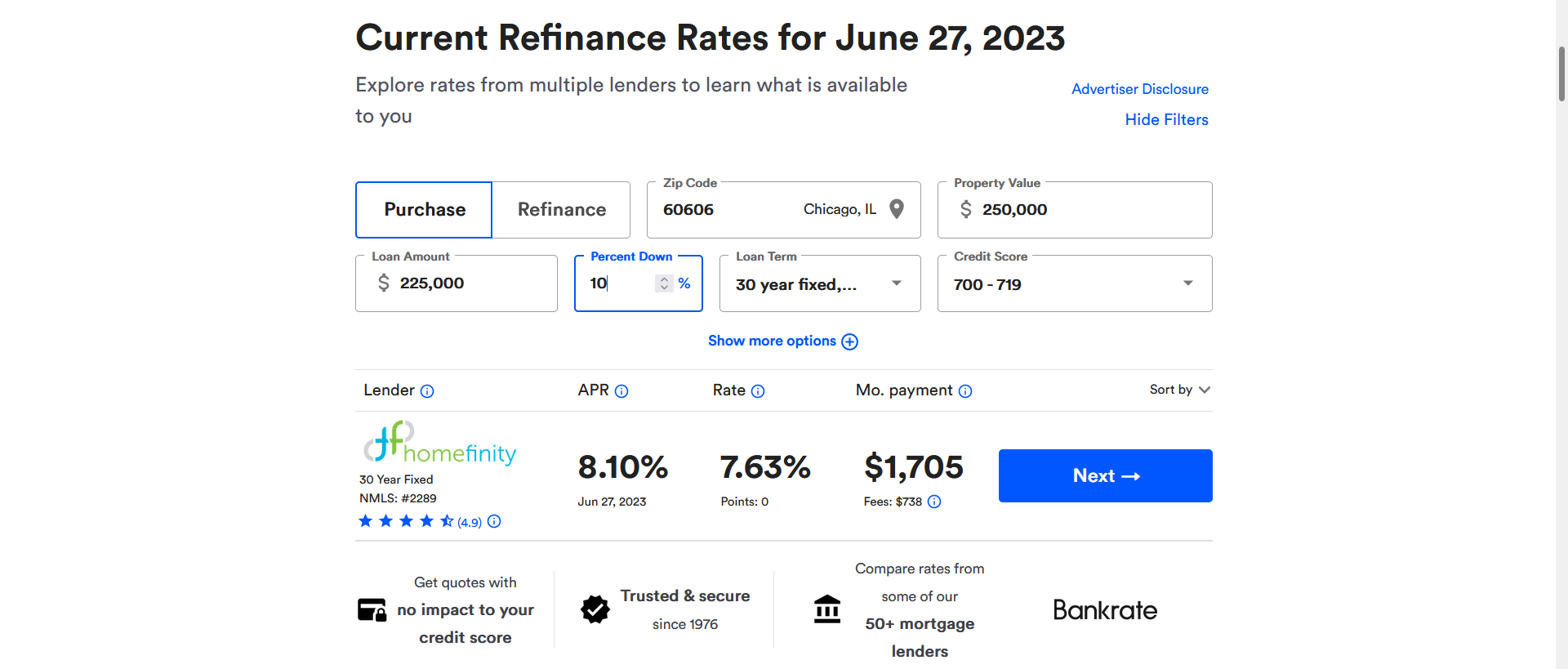Click the 8.10% APR value
Image resolution: width=1568 pixels, height=669 pixels.
click(x=623, y=467)
